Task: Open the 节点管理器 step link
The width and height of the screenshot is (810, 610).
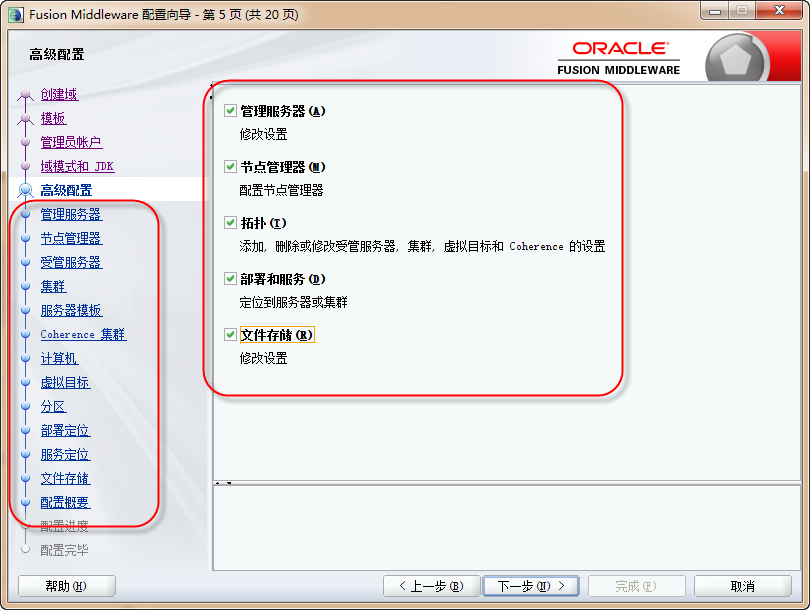Action: pos(71,239)
